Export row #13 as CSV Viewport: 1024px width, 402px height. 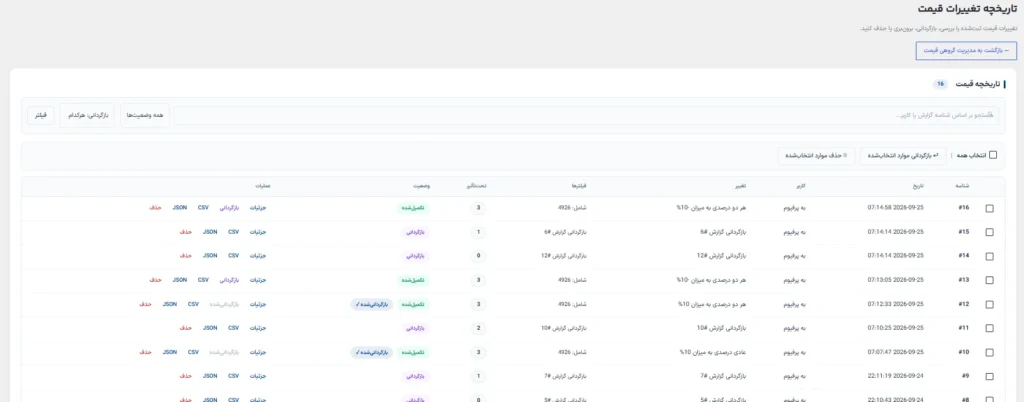pyautogui.click(x=203, y=280)
